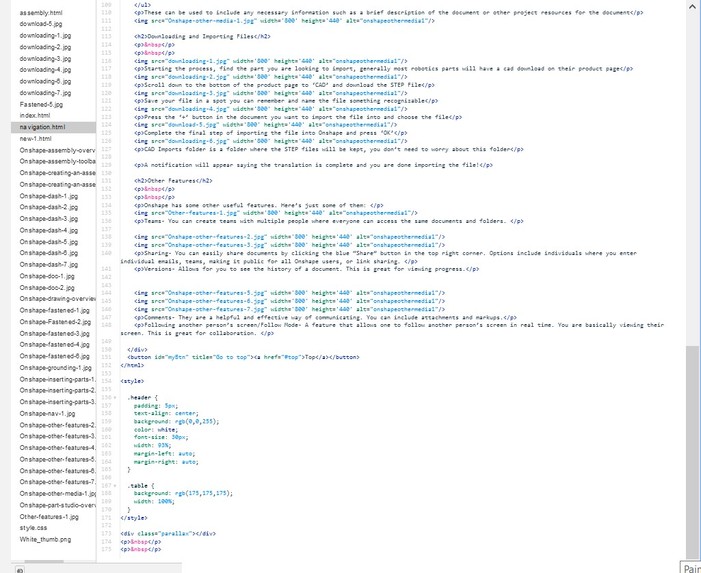Open Onshape-dash-1.jpg

[x=49, y=196]
